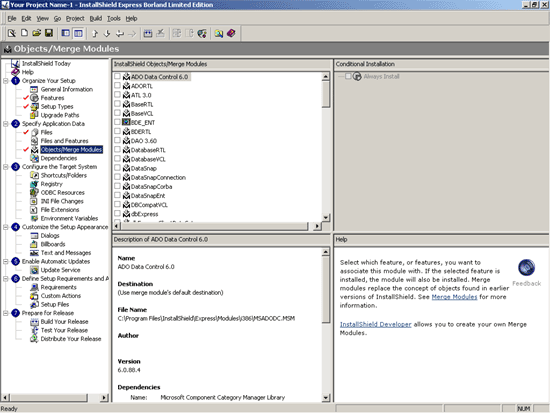Viewport: 550px width, 413px height.
Task: Click the Build release toolbar icon
Action: click(148, 33)
